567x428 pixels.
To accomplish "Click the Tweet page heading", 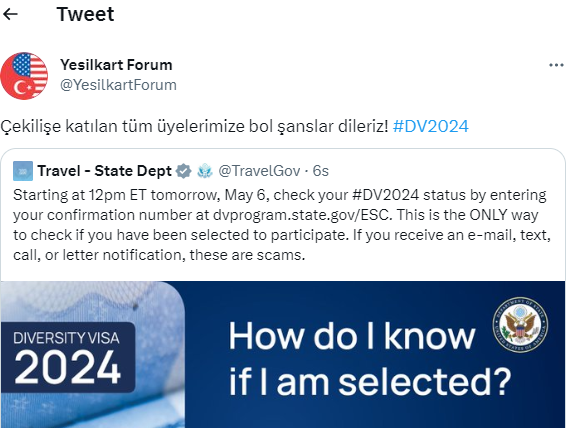I will coord(85,14).
